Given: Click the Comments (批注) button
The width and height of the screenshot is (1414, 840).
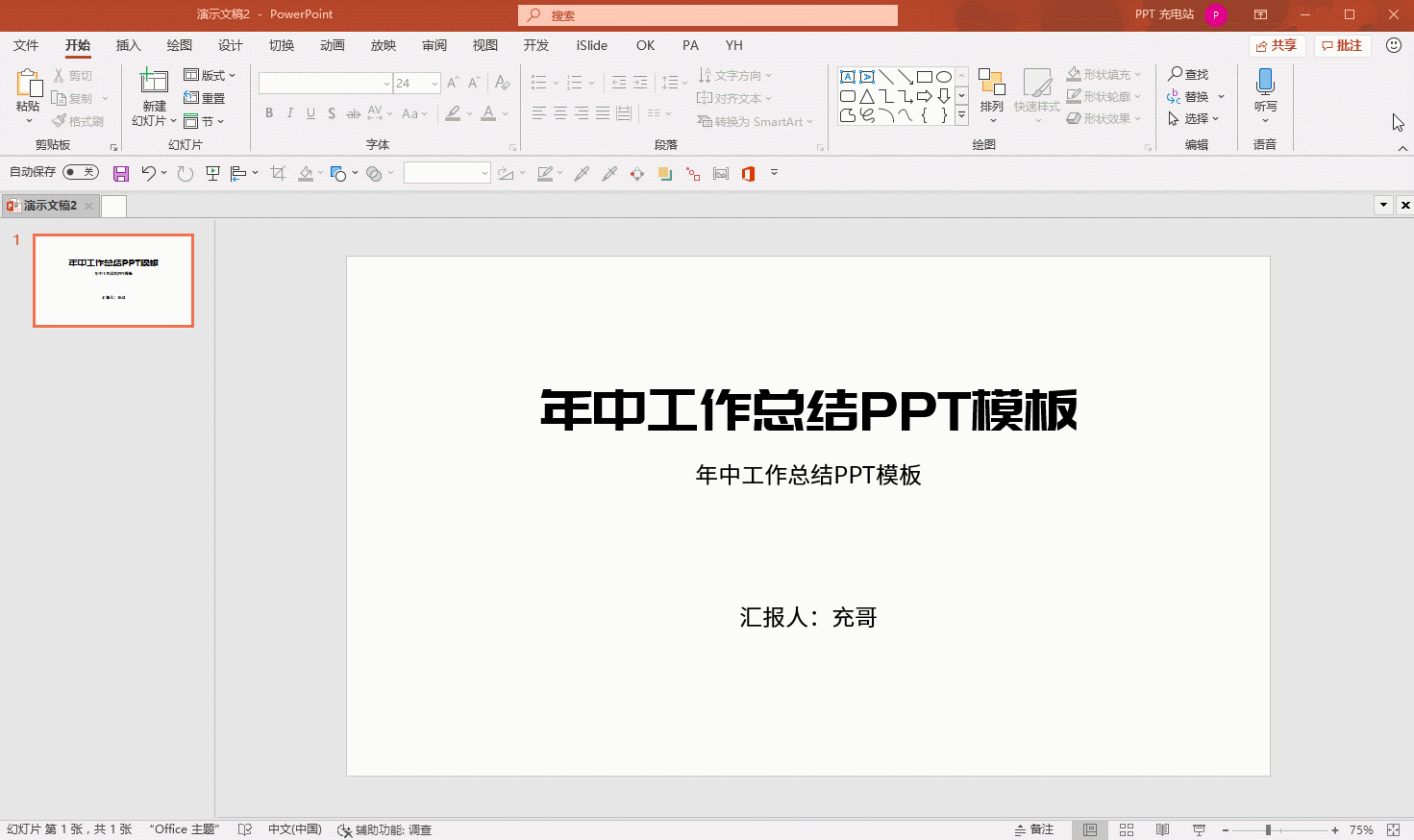Looking at the screenshot, I should (x=1342, y=45).
